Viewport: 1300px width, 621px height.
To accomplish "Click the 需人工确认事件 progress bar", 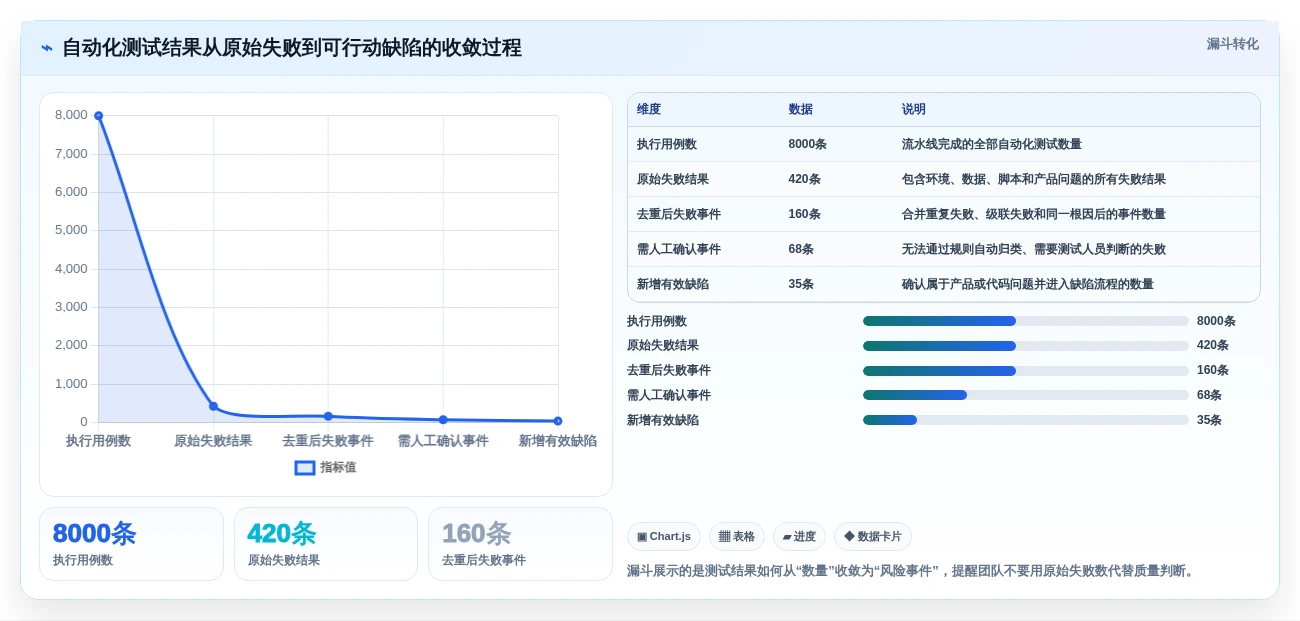I will [1025, 395].
